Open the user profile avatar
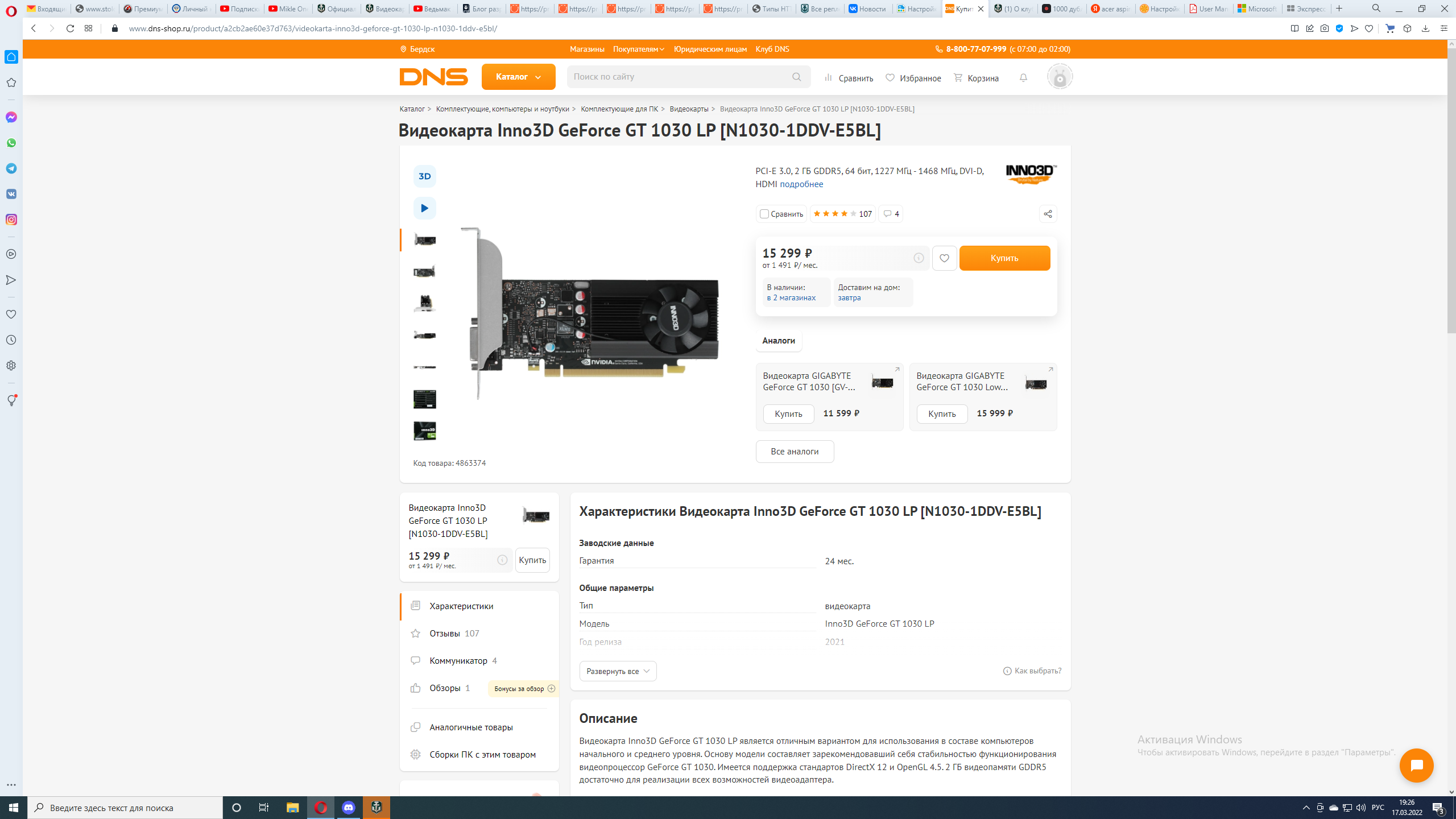1456x819 pixels. (1060, 77)
